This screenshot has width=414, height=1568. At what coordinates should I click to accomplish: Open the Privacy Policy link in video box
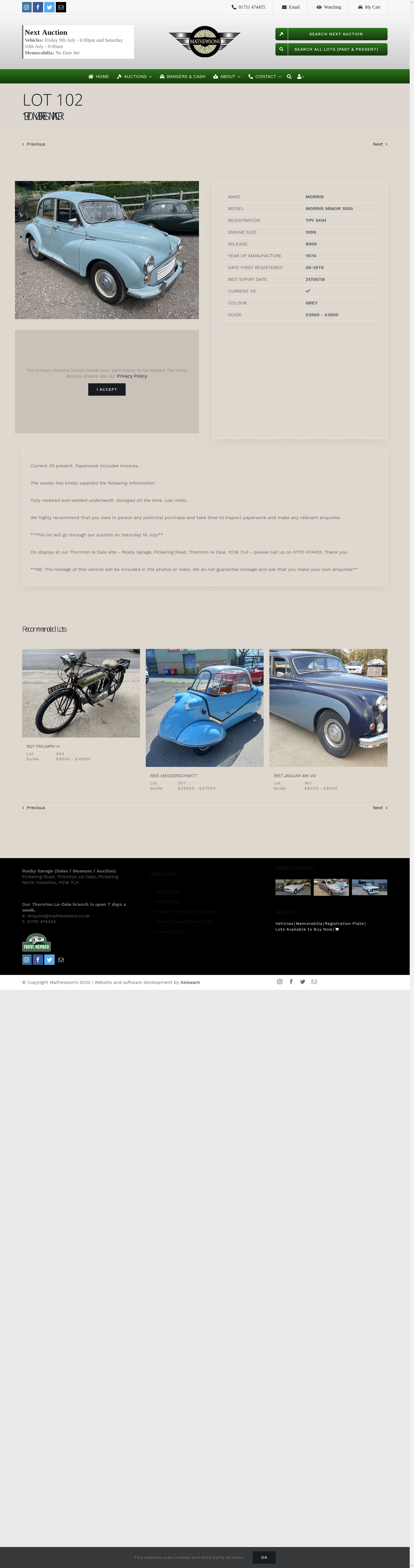[x=132, y=376]
